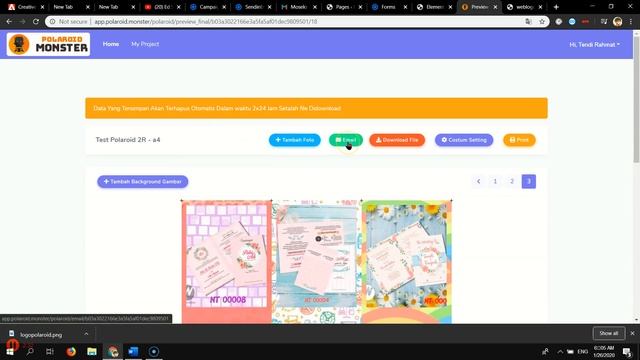Screen dimensions: 640x360
Task: Click the Not secure site info icon
Action: click(x=52, y=22)
